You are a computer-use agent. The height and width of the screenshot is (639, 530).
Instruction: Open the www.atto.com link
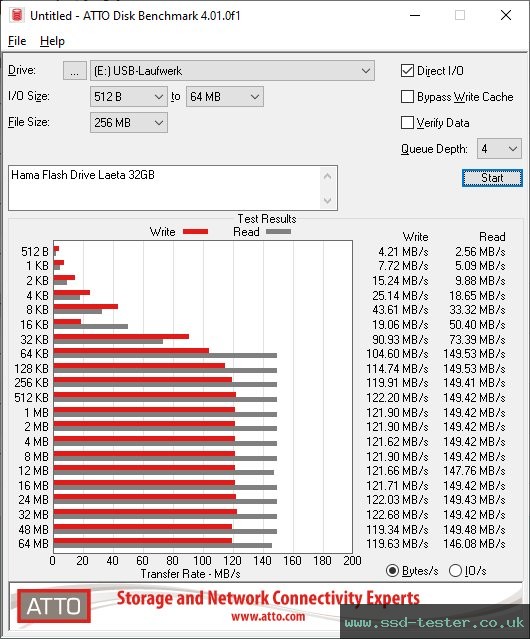tap(268, 616)
